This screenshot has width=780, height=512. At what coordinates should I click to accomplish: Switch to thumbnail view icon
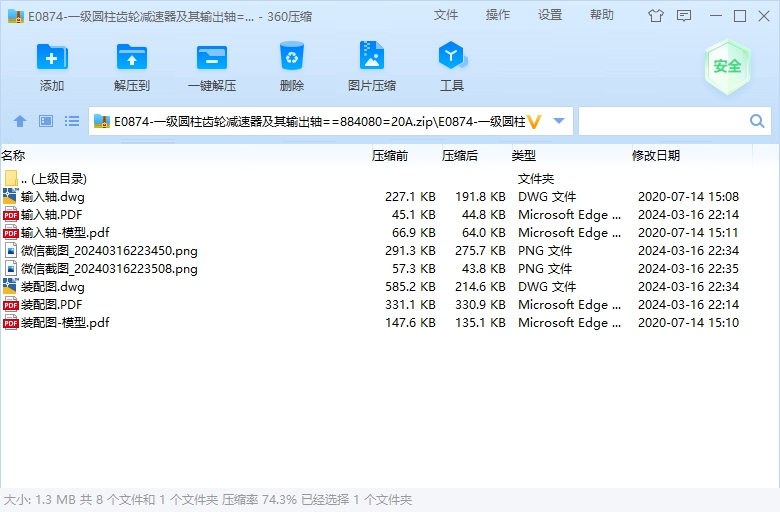tap(46, 121)
